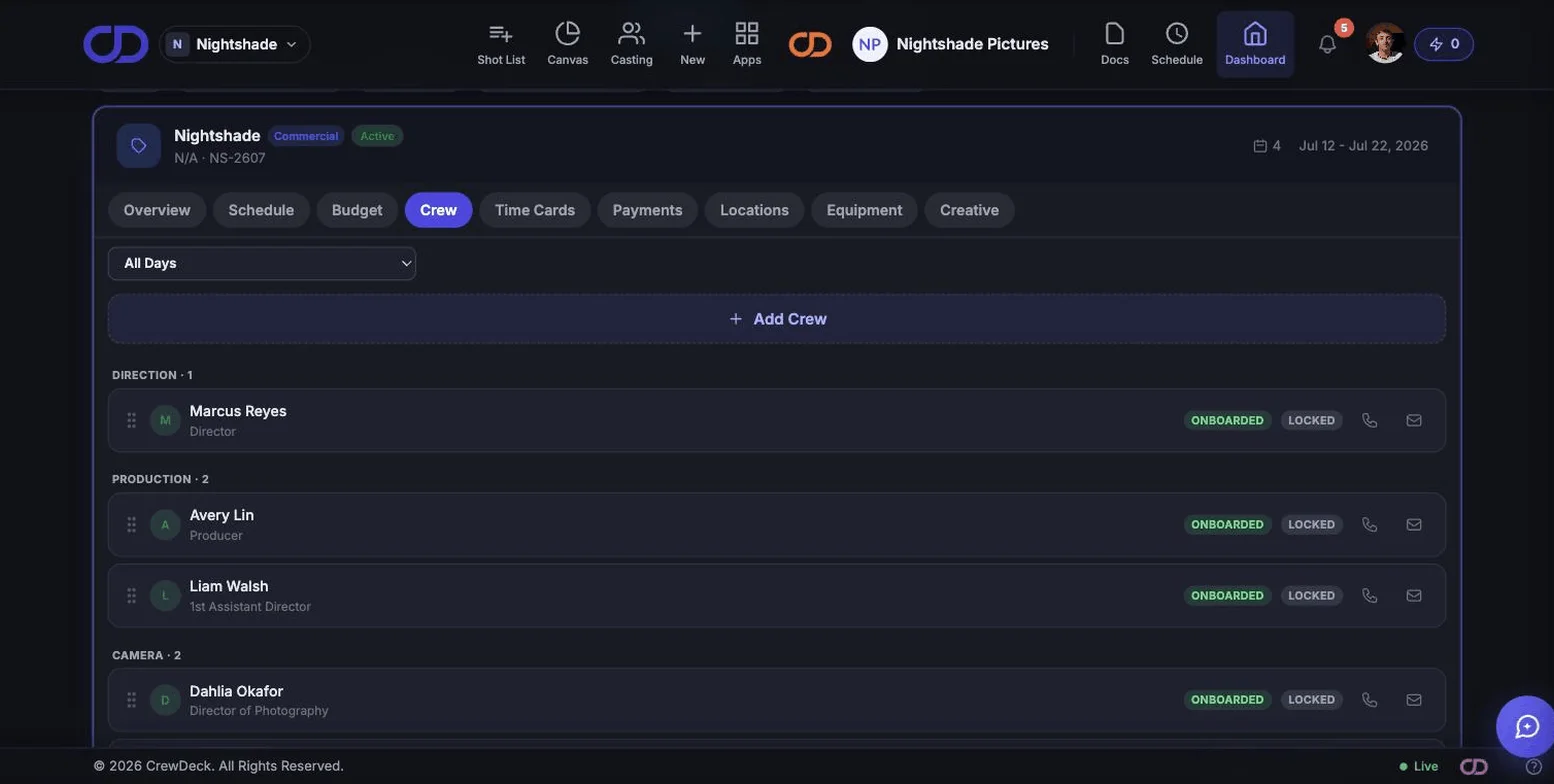Open the Liam Walsh crew entry
This screenshot has height=784, width=1554.
pos(777,596)
